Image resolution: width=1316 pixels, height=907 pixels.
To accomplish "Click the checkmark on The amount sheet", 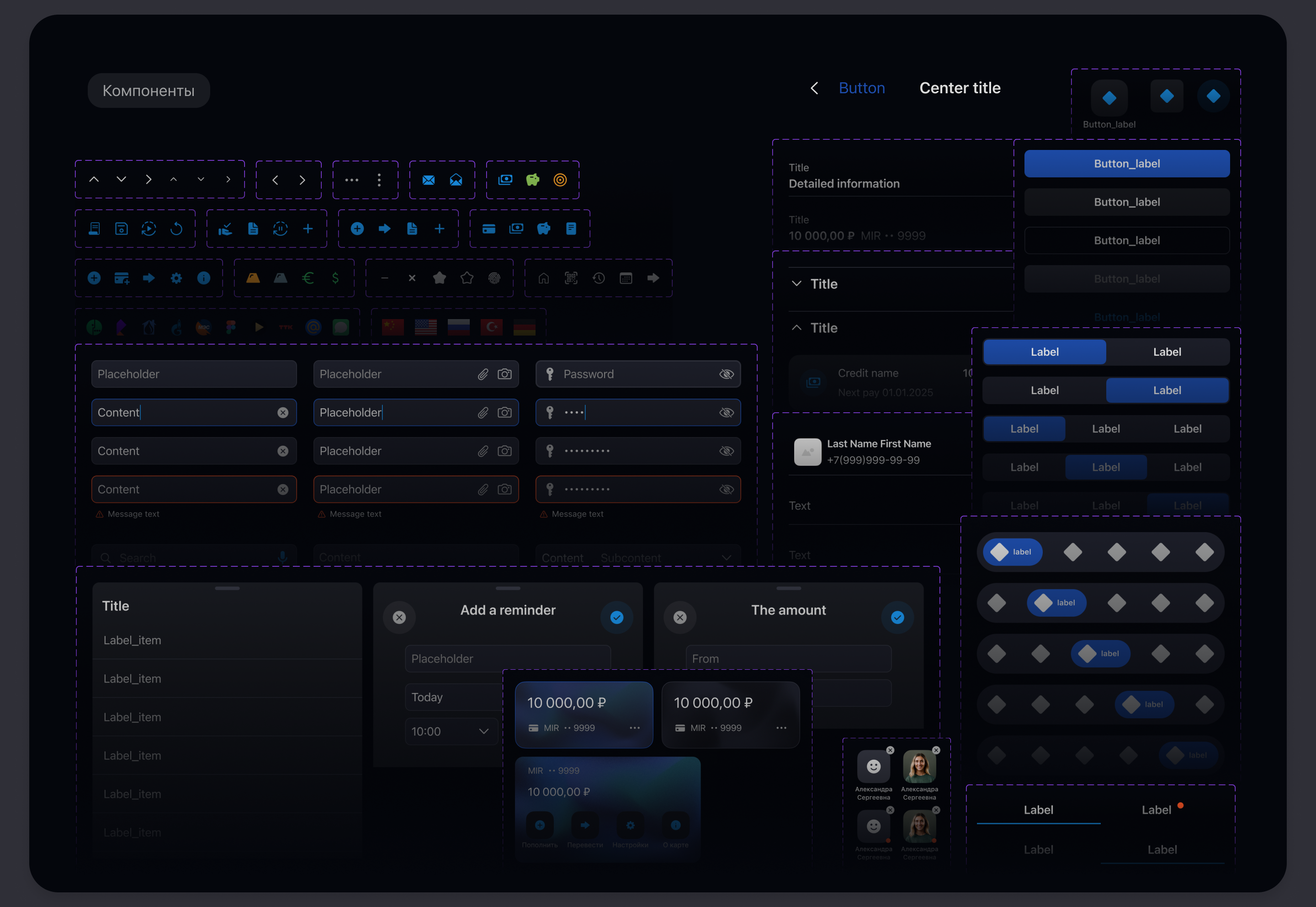I will [897, 617].
